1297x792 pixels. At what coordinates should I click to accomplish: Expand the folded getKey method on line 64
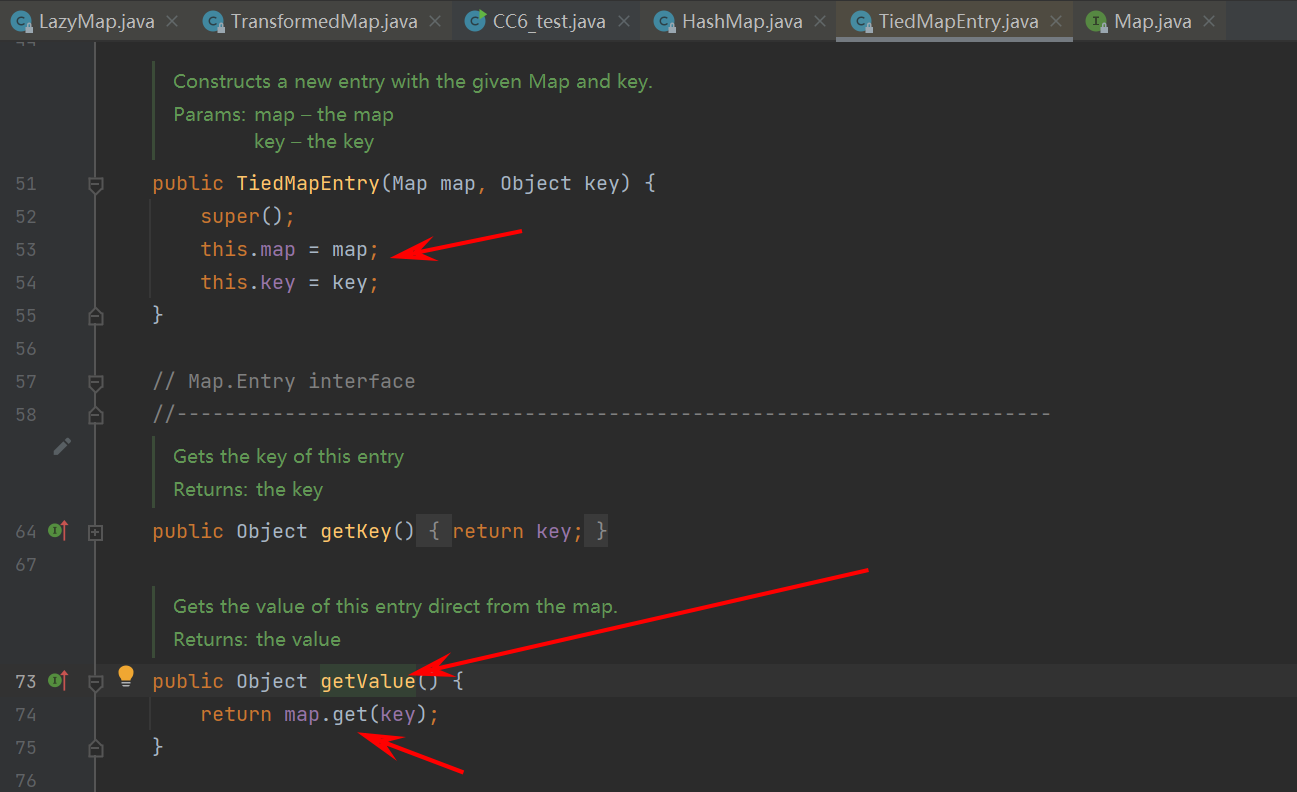click(x=96, y=533)
